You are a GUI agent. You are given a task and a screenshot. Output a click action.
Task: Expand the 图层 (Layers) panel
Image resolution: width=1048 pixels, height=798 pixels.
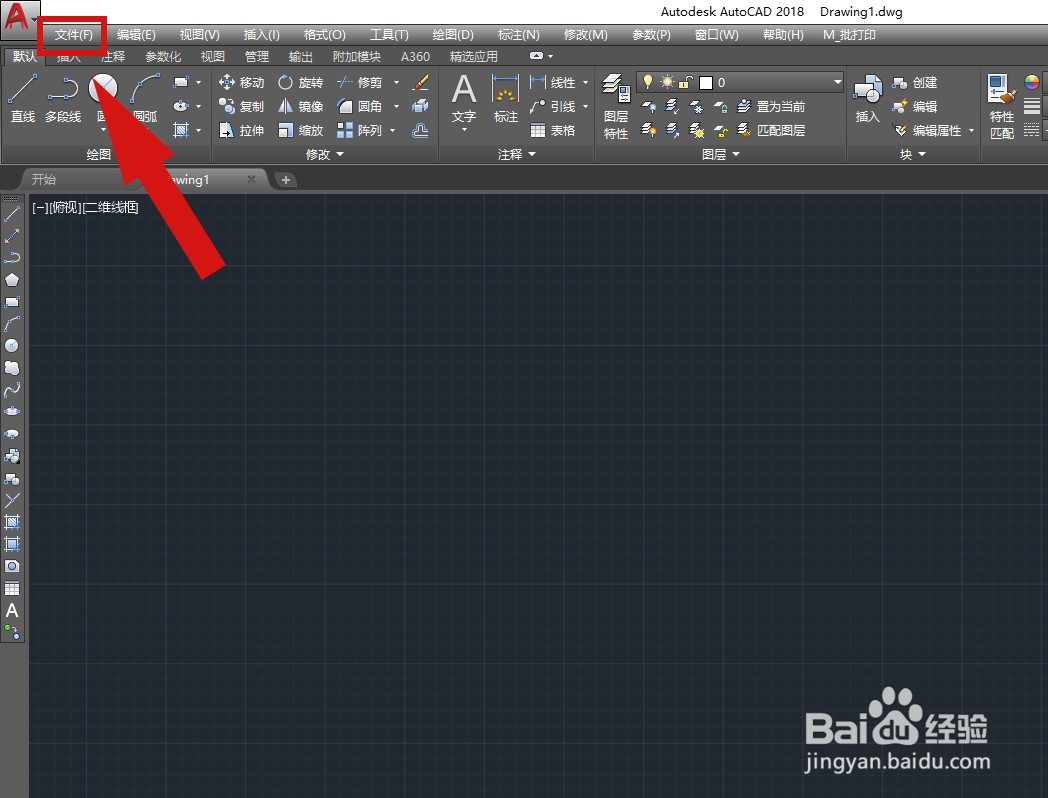(x=720, y=154)
